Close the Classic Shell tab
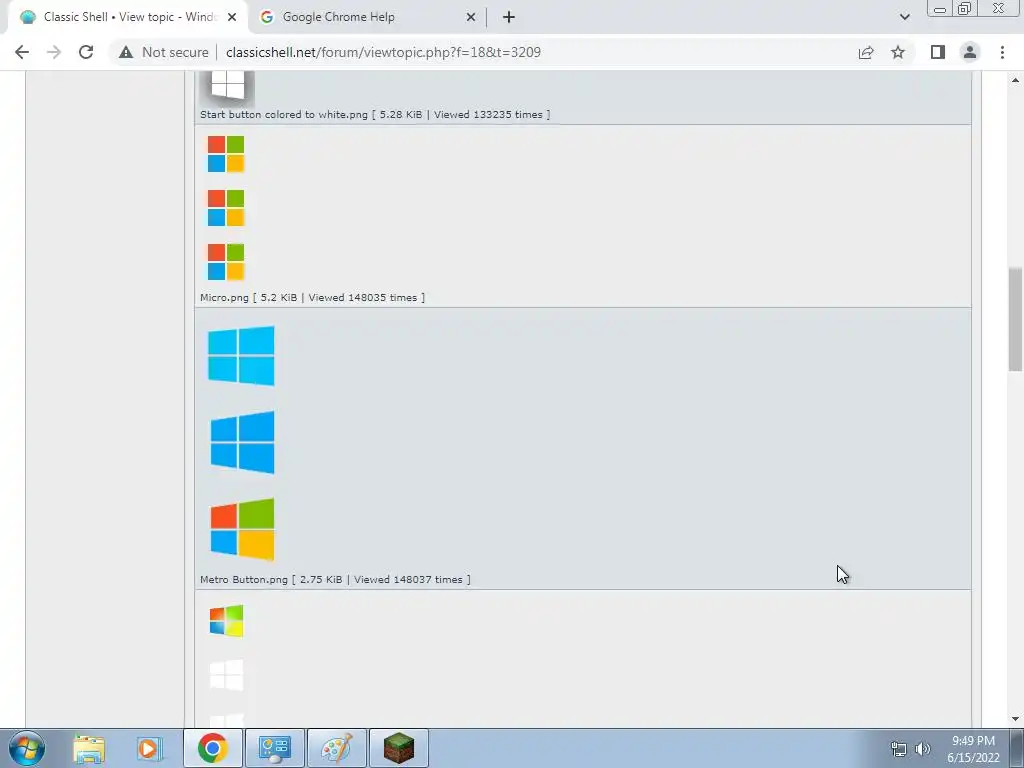 tap(232, 17)
